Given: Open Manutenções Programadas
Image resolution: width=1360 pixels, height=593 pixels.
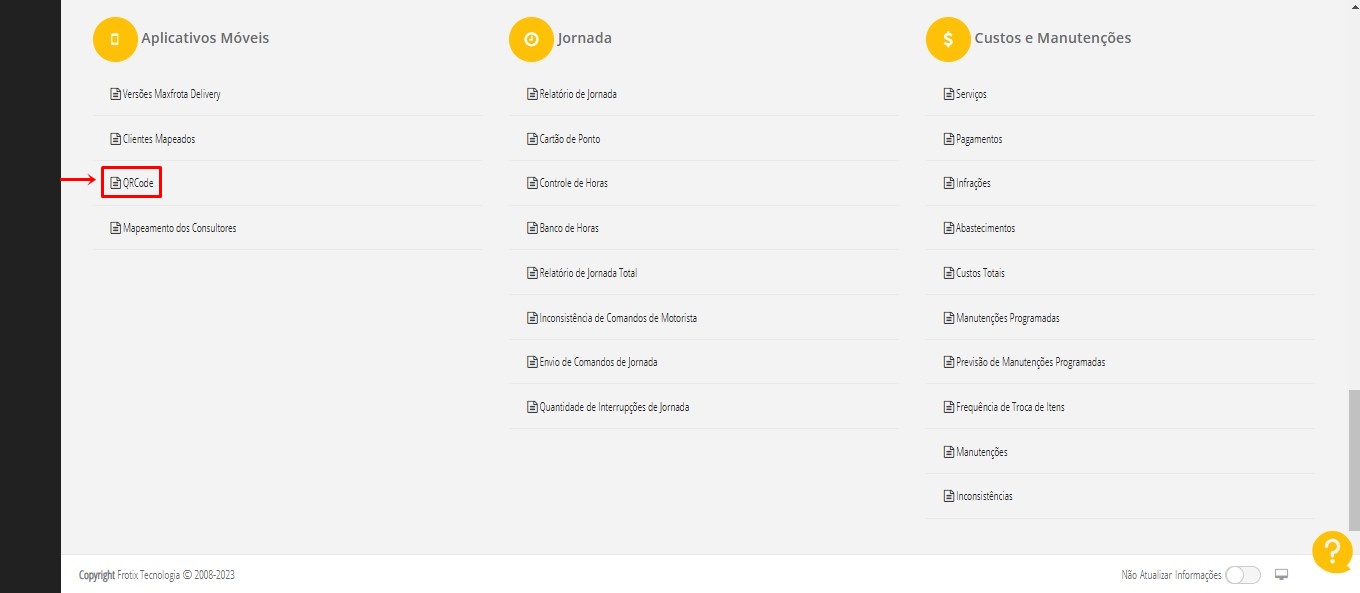Looking at the screenshot, I should pos(1007,318).
